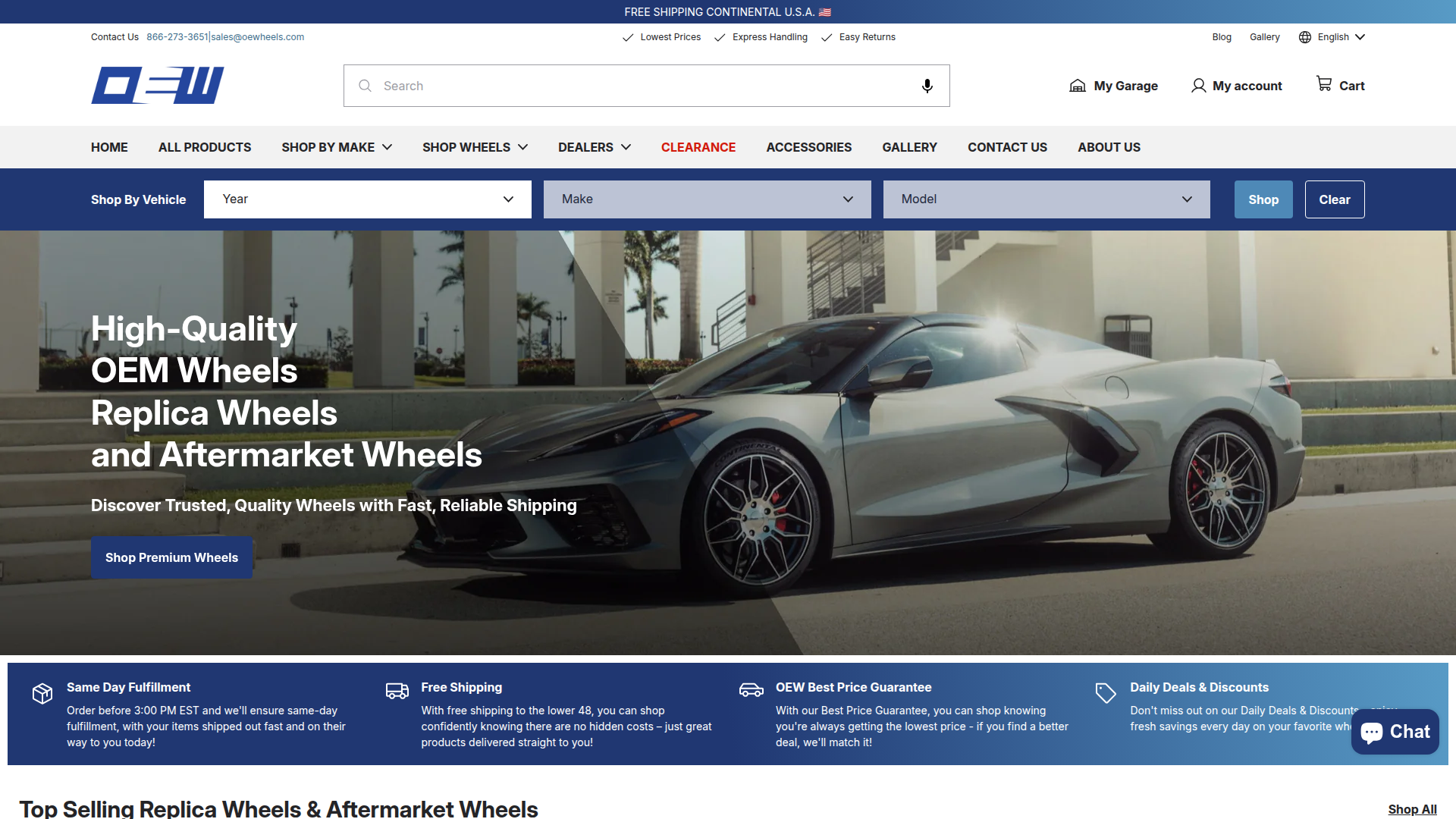Open the shopping cart icon
The image size is (1456, 819).
(1324, 83)
